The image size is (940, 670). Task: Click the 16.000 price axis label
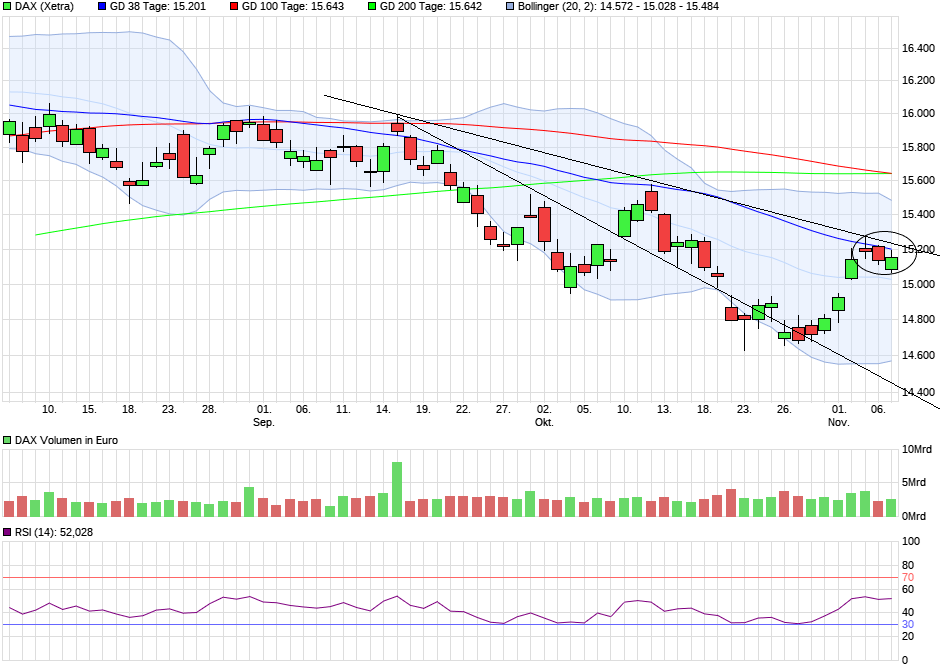(918, 113)
